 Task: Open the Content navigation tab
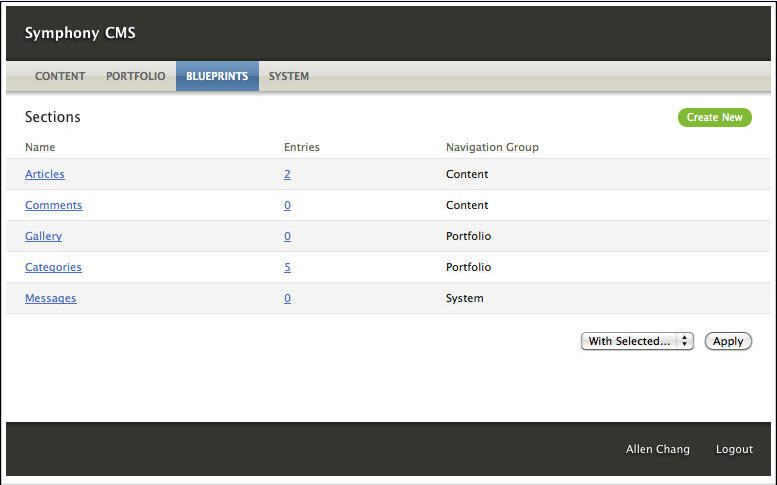point(60,76)
